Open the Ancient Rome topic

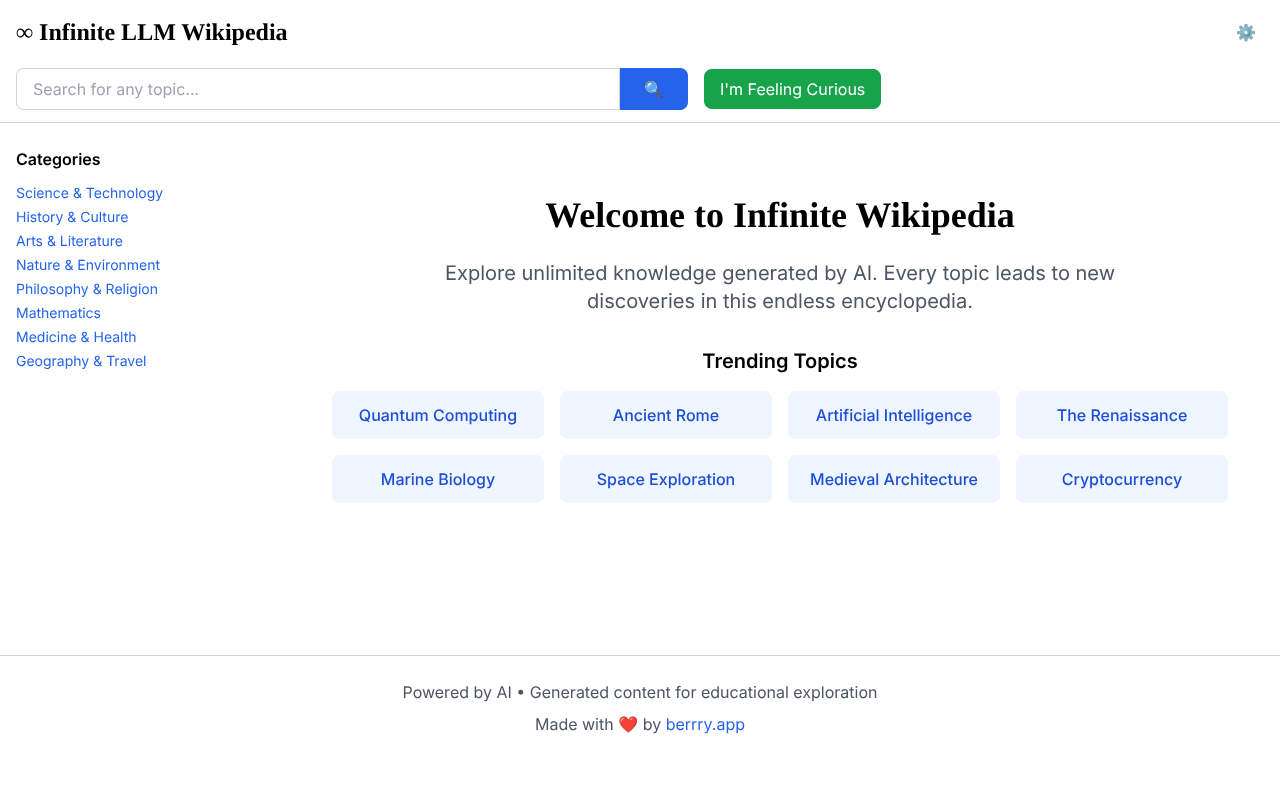pyautogui.click(x=666, y=415)
